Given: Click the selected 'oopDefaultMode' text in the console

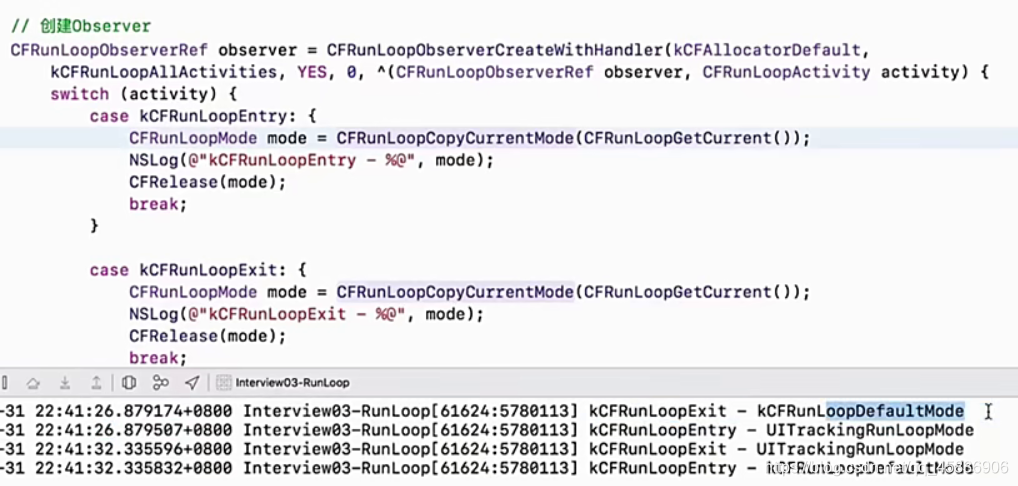Looking at the screenshot, I should [x=895, y=411].
